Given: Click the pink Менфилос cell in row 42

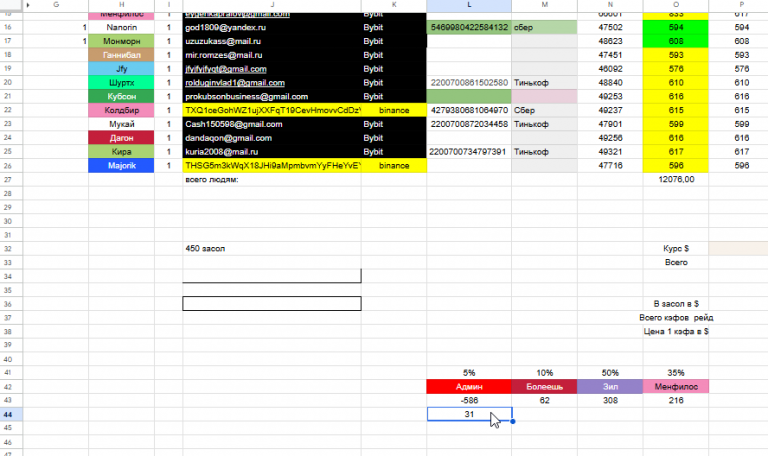Looking at the screenshot, I should [675, 386].
